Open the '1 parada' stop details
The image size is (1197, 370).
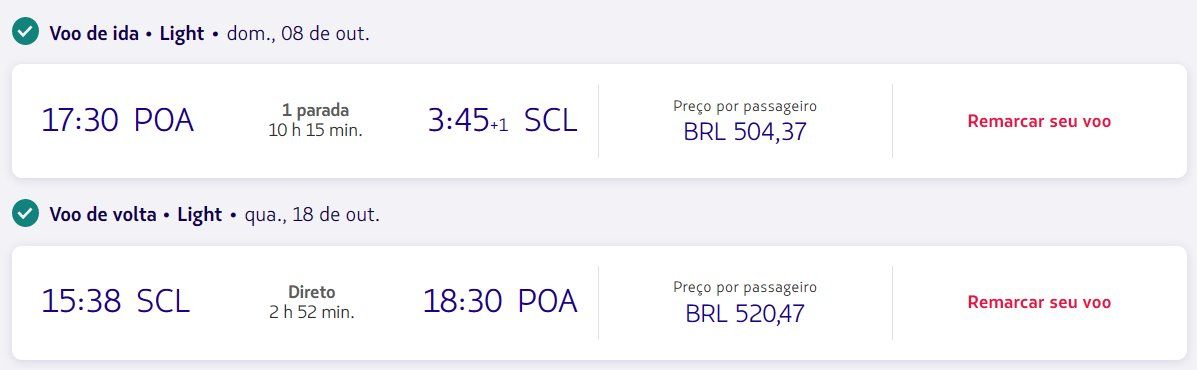point(315,111)
